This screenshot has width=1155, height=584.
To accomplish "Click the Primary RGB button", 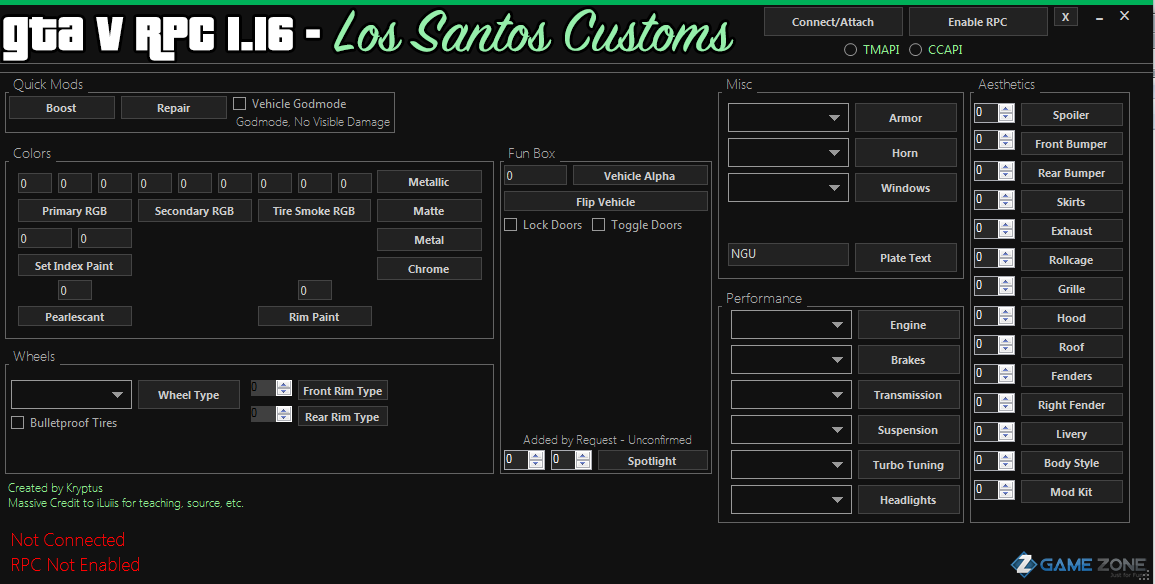I will click(74, 211).
